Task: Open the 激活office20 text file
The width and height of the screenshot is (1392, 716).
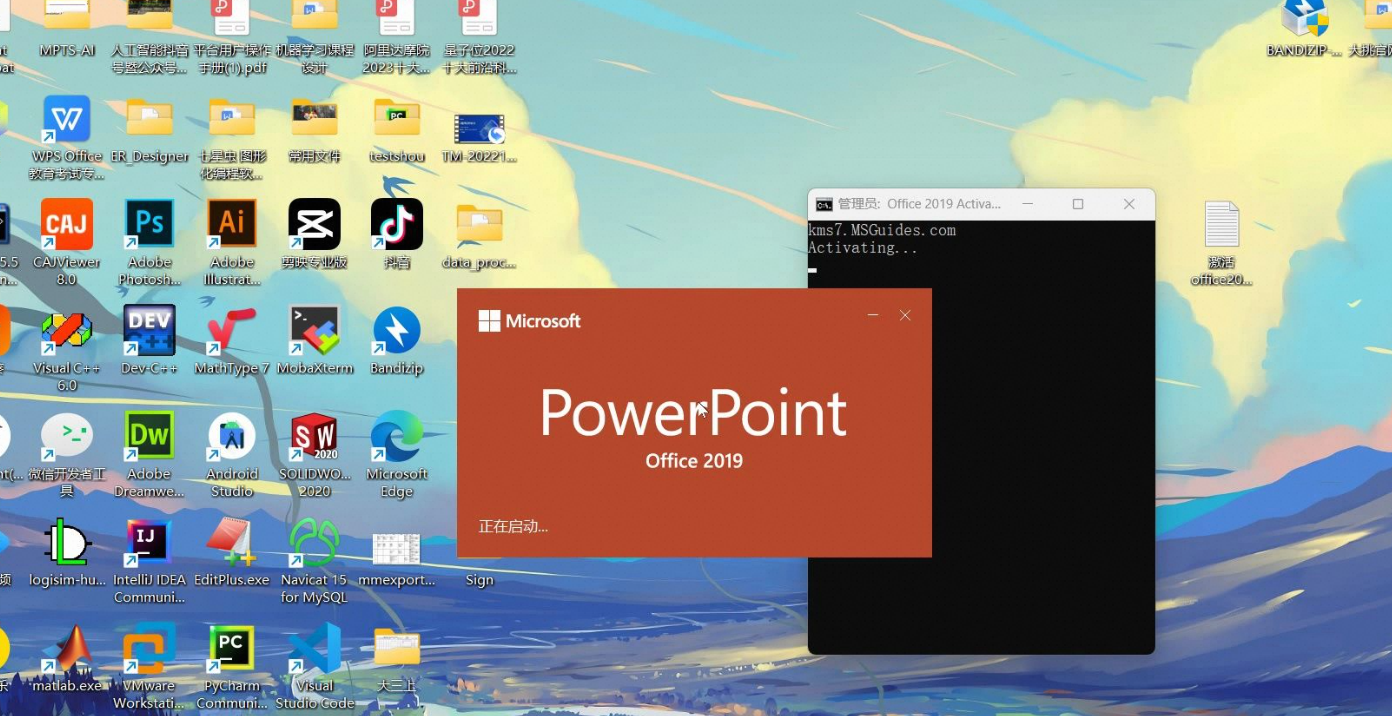Action: coord(1221,224)
